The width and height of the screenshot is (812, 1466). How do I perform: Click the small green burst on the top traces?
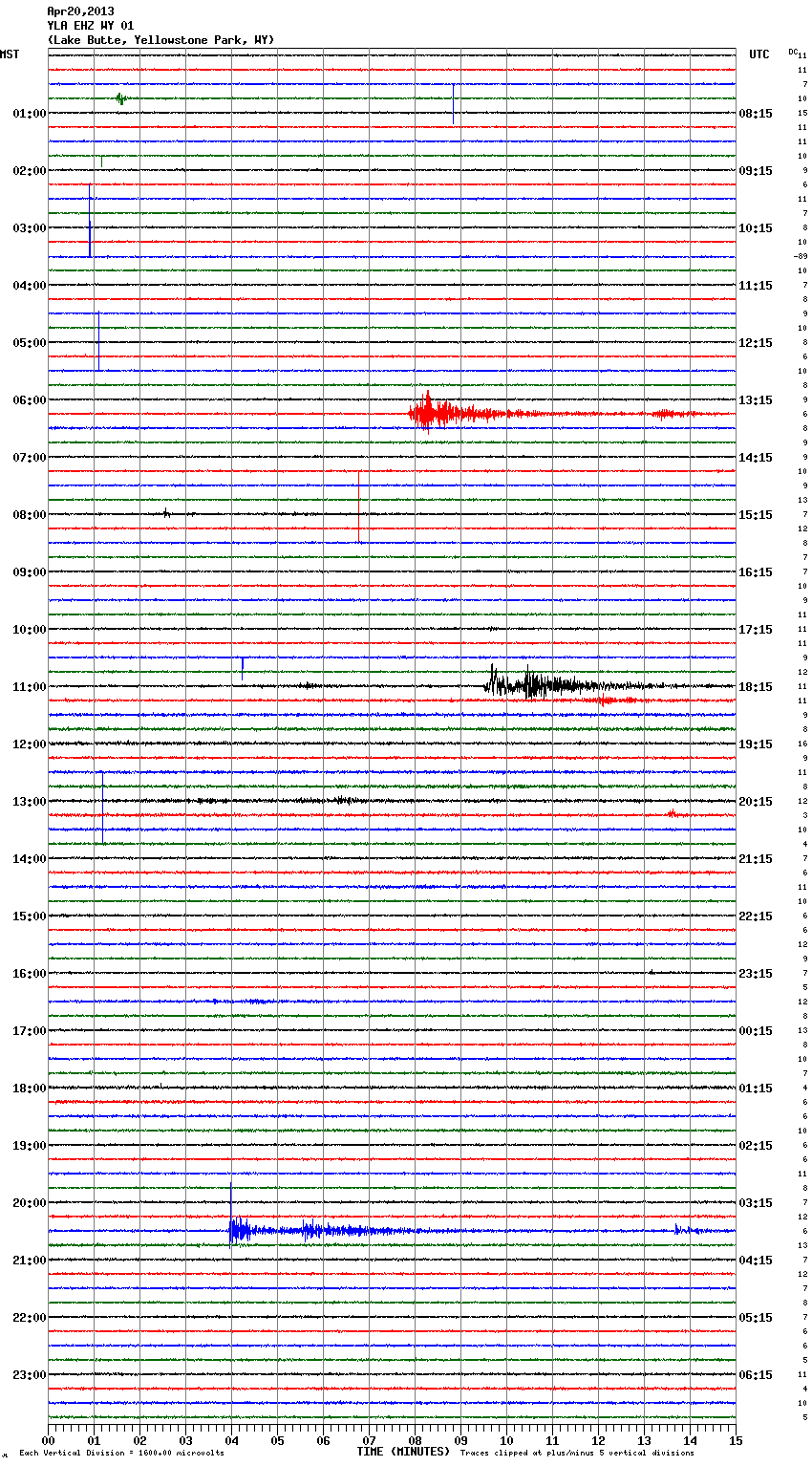120,98
